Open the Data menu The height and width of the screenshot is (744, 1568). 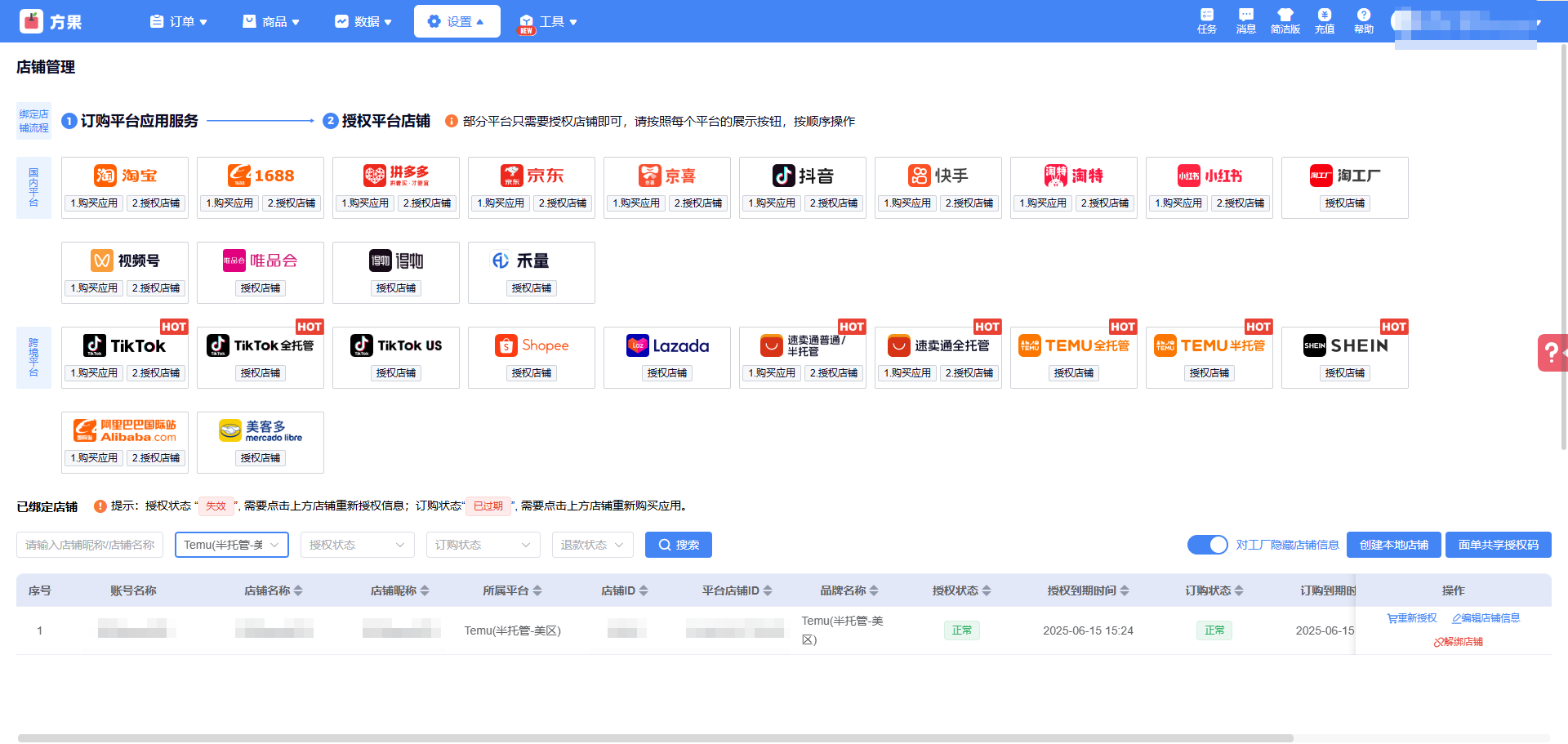(x=363, y=22)
